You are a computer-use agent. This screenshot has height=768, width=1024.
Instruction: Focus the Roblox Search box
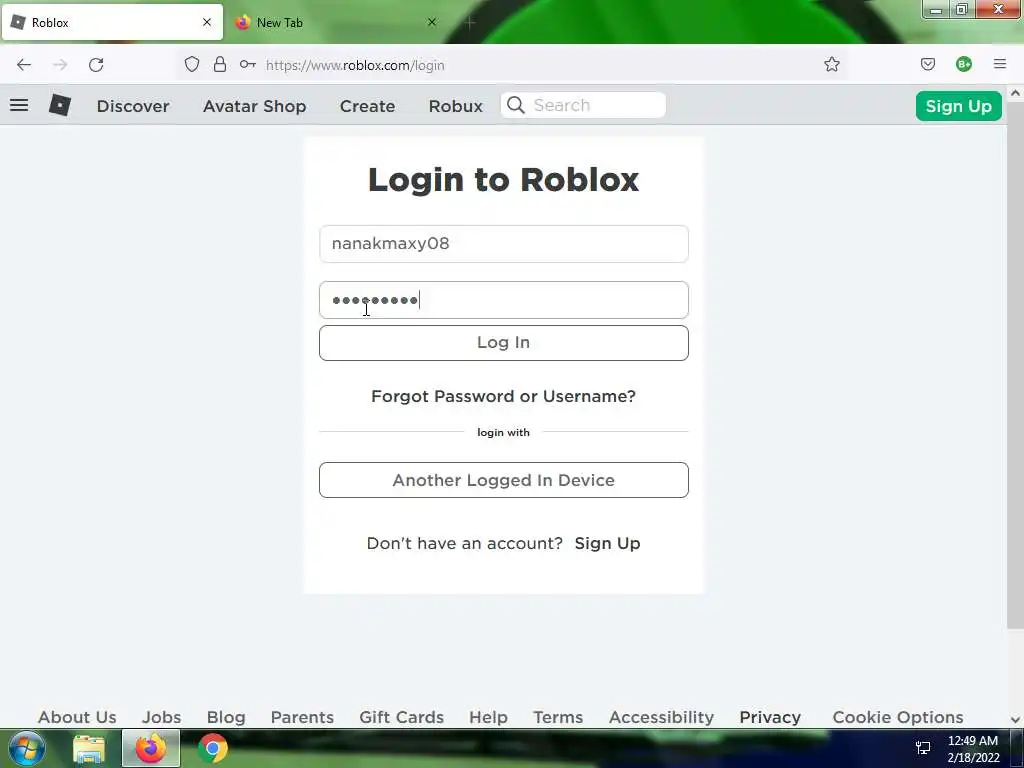point(583,105)
